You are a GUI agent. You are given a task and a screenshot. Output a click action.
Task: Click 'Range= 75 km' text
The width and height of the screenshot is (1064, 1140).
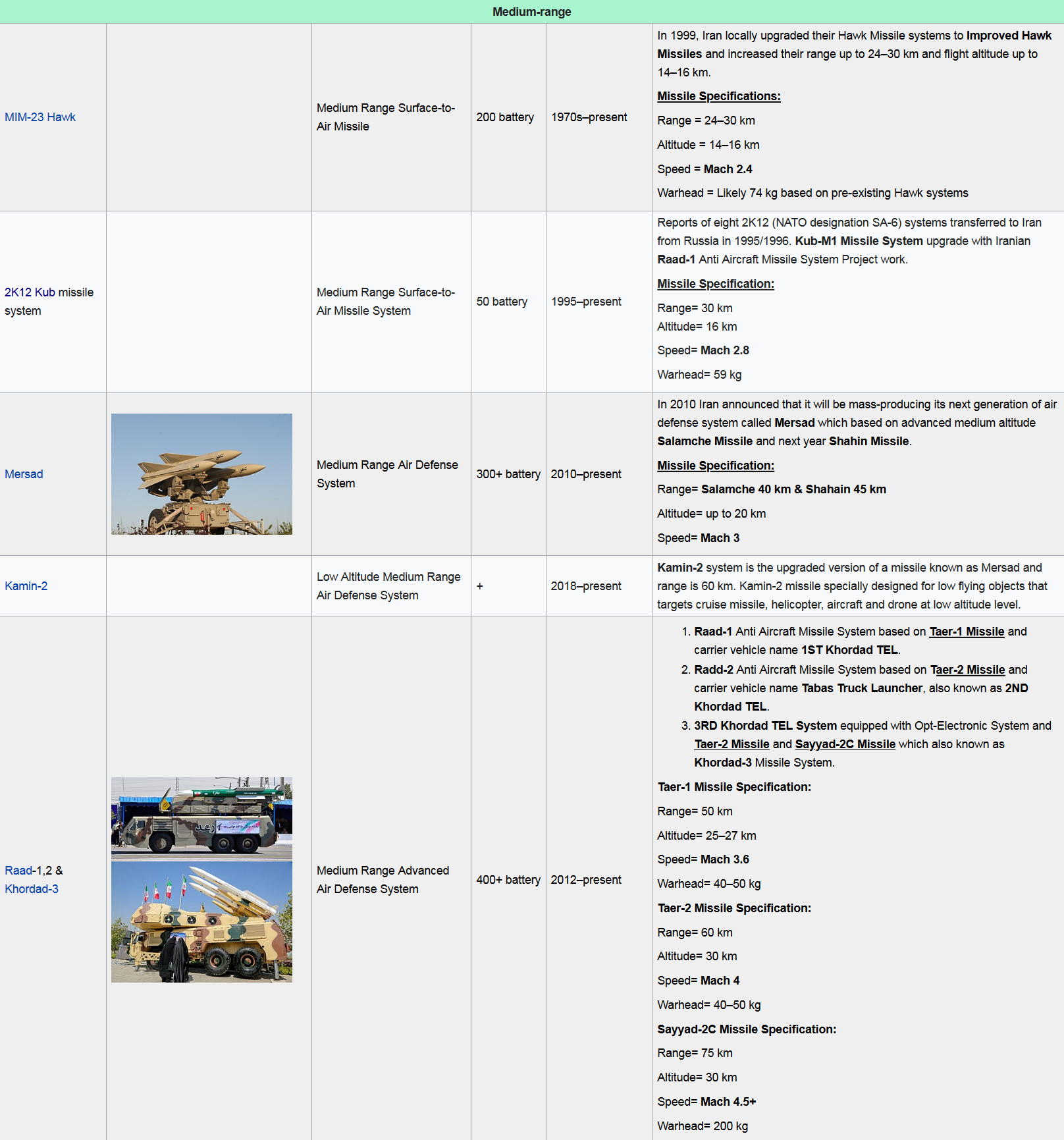(x=695, y=1053)
